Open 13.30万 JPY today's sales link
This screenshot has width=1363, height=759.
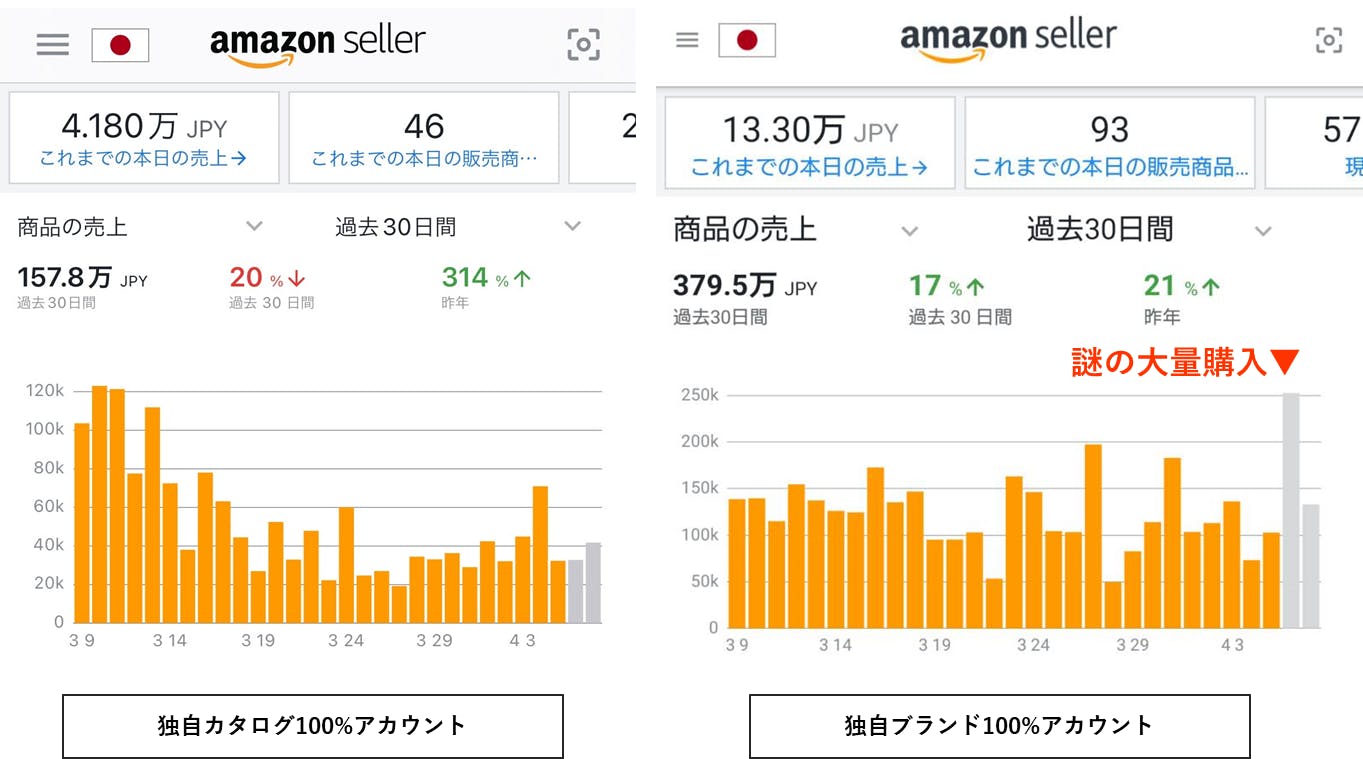(x=809, y=167)
